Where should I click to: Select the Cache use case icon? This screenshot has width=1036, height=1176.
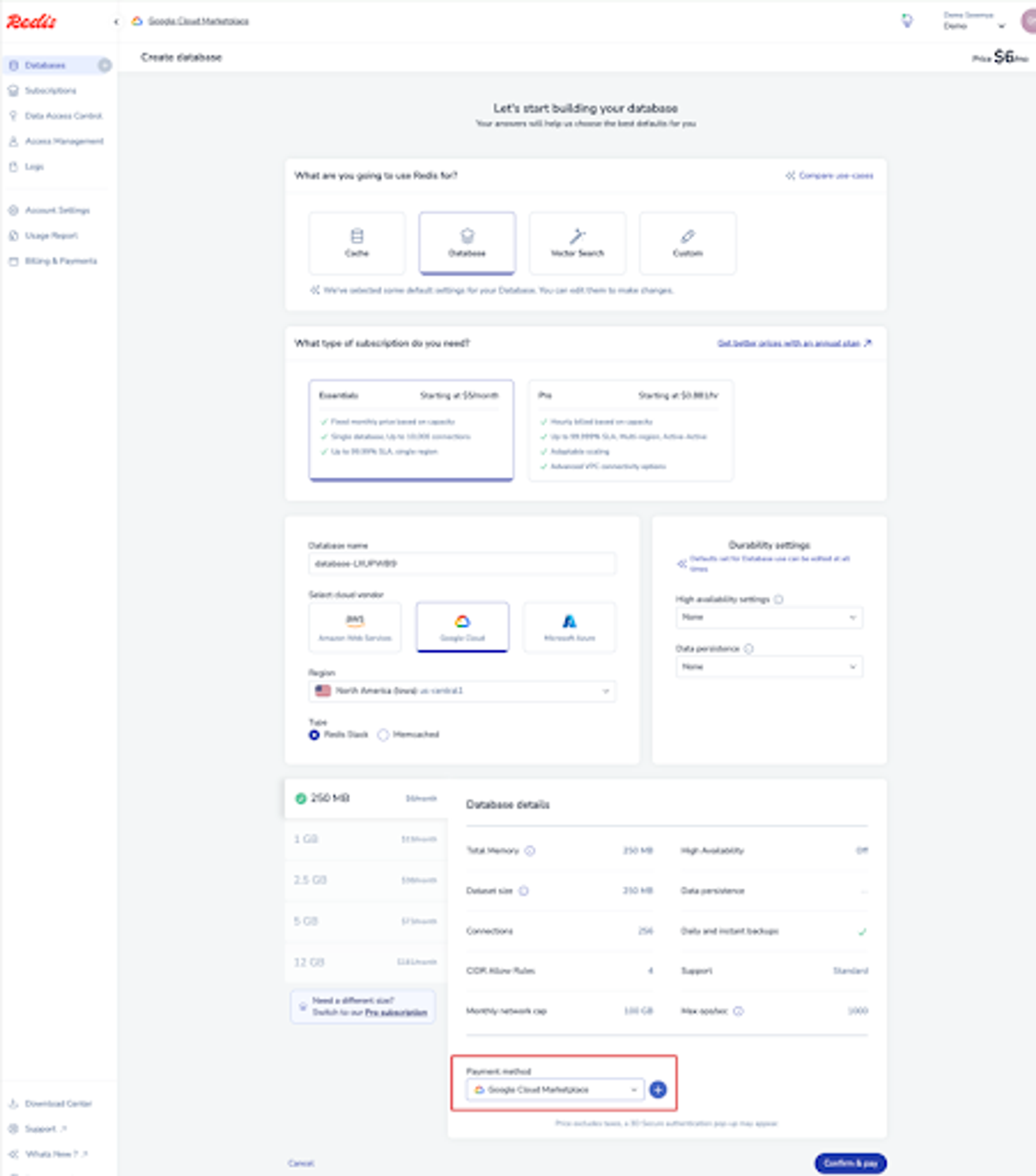pos(357,236)
